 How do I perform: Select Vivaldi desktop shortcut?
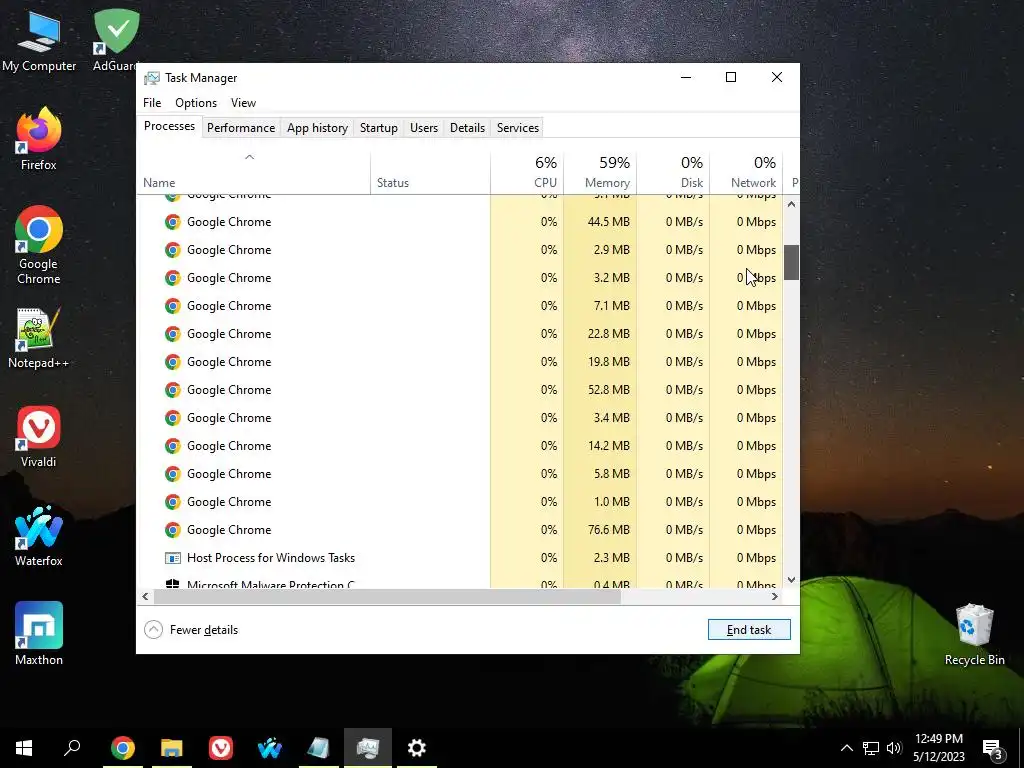pyautogui.click(x=39, y=437)
